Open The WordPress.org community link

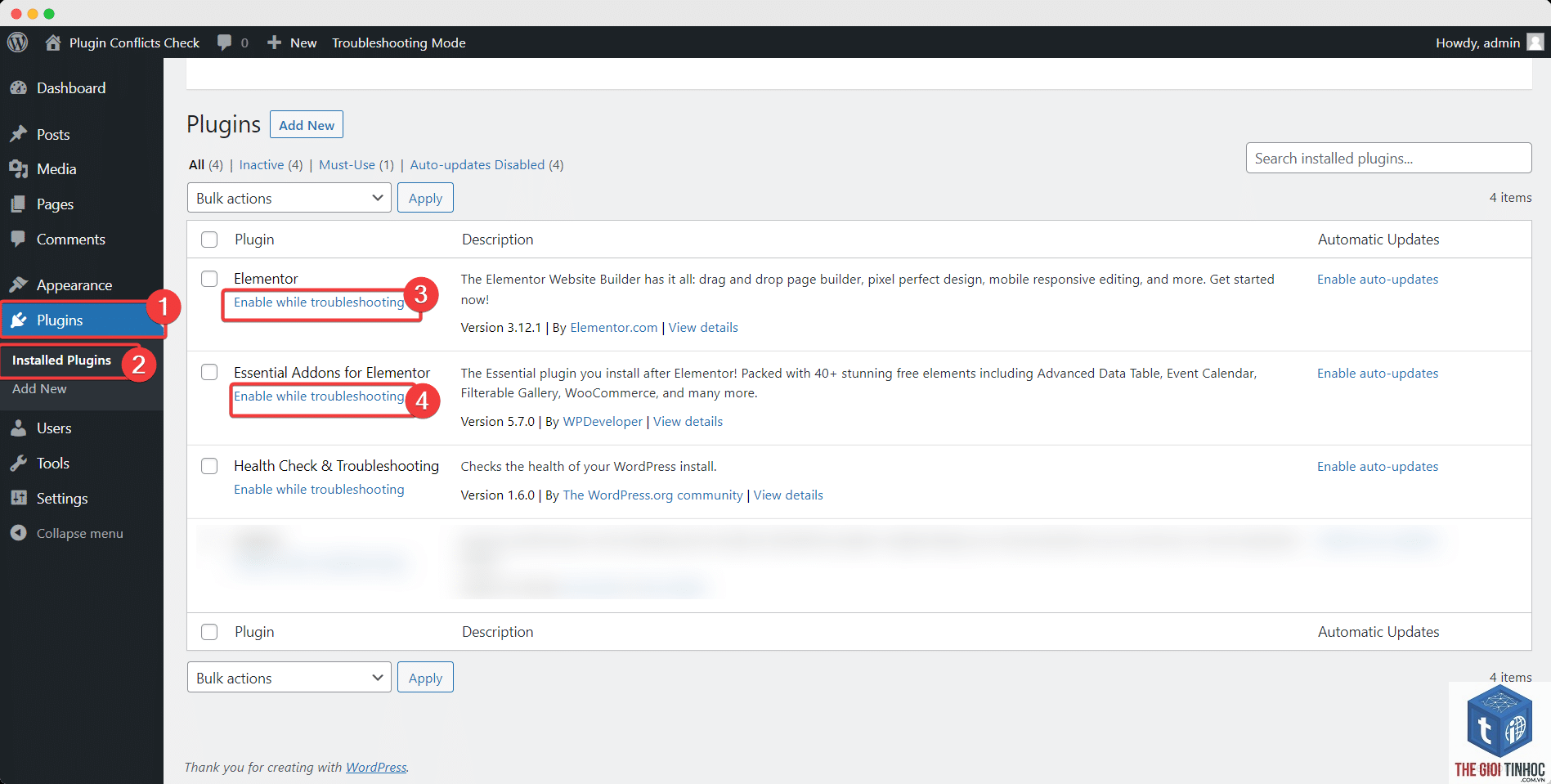click(x=653, y=495)
